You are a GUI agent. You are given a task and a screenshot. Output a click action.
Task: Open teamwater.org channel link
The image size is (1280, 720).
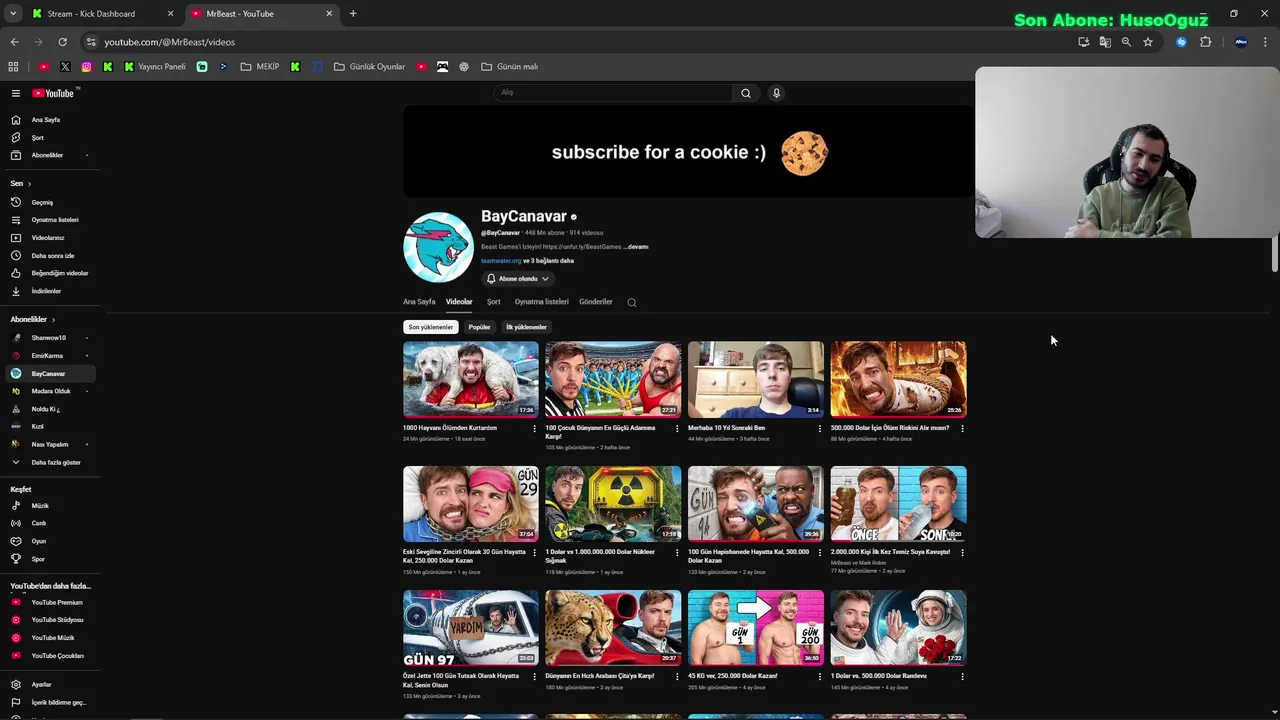pos(501,261)
